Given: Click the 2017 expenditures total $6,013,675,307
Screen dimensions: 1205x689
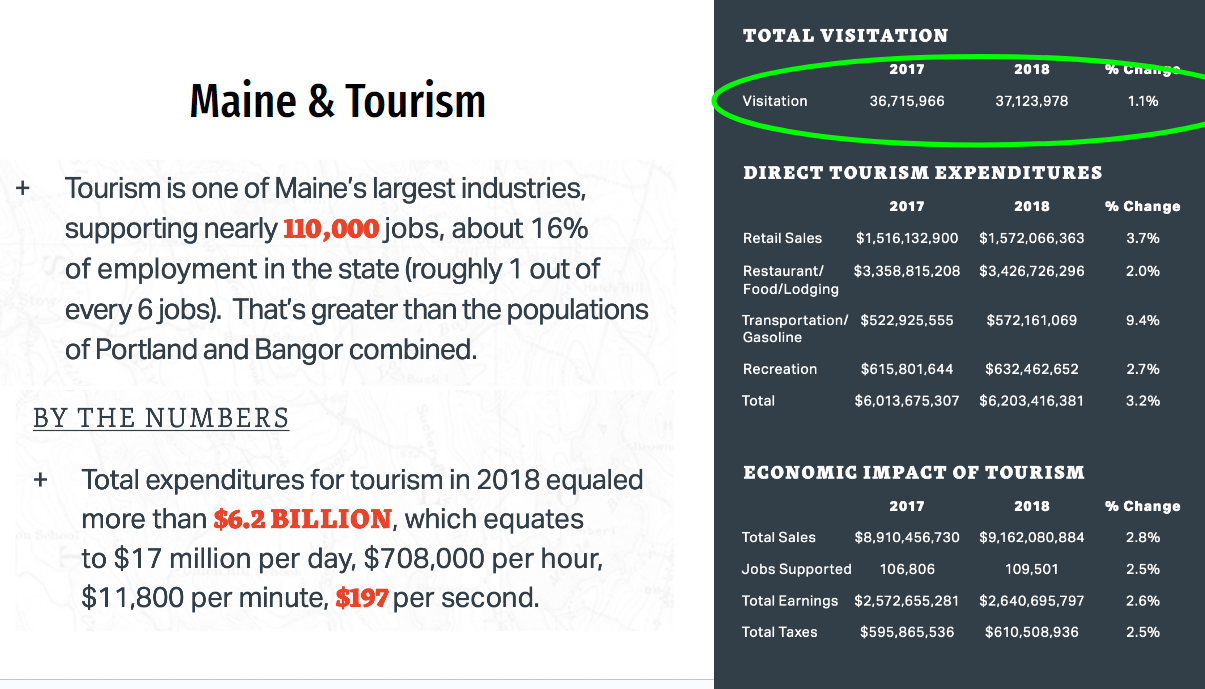Looking at the screenshot, I should coord(906,400).
